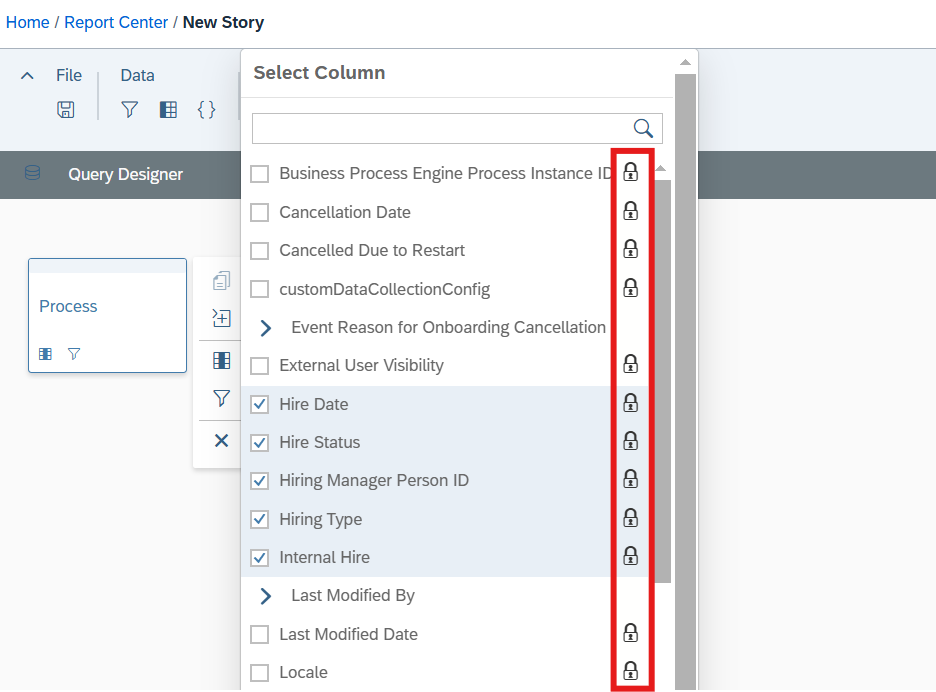Click the table grid icon under Data
Viewport: 936px width, 692px height.
pyautogui.click(x=168, y=109)
